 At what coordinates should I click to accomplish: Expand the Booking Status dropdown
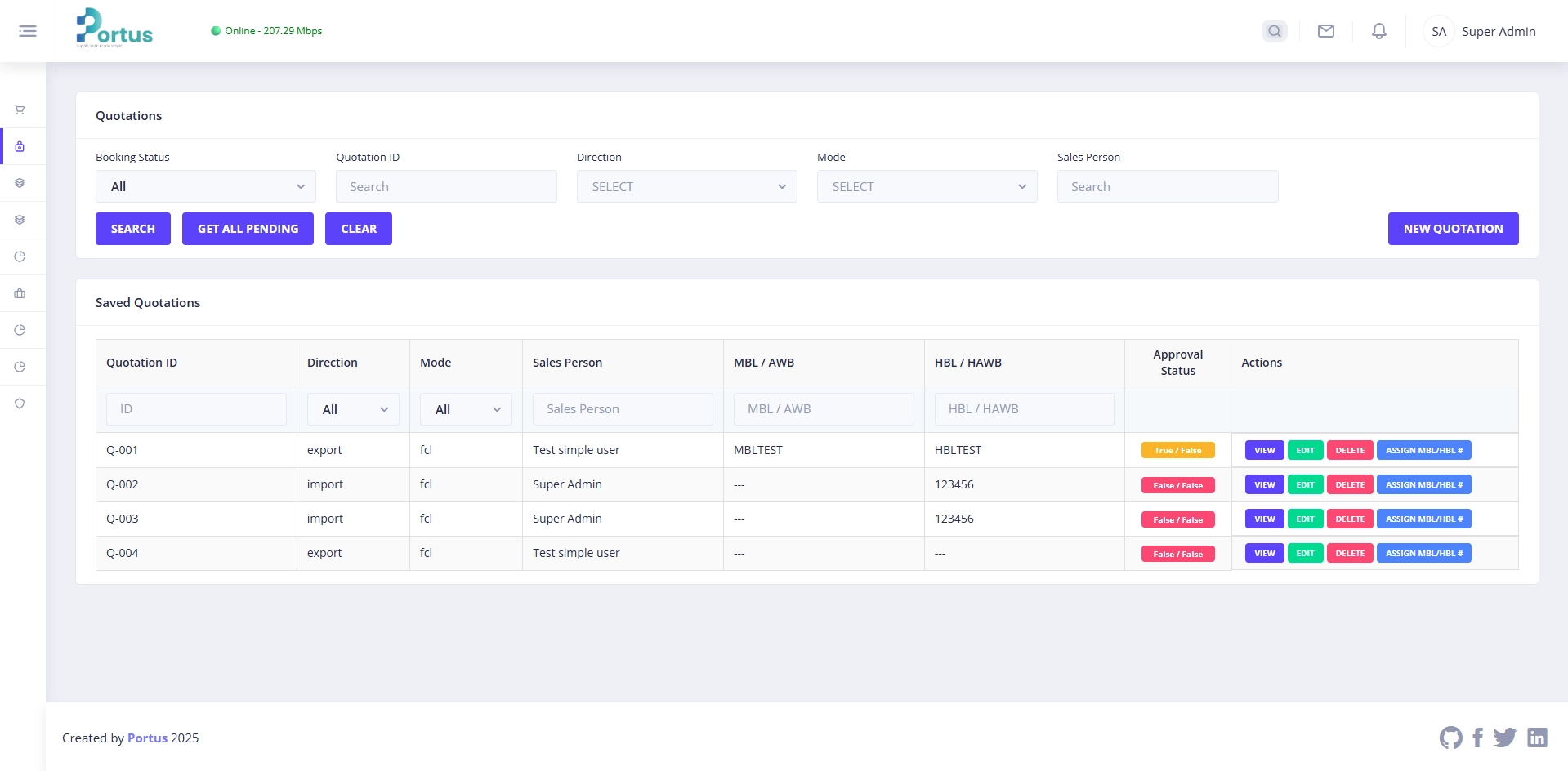pyautogui.click(x=206, y=186)
